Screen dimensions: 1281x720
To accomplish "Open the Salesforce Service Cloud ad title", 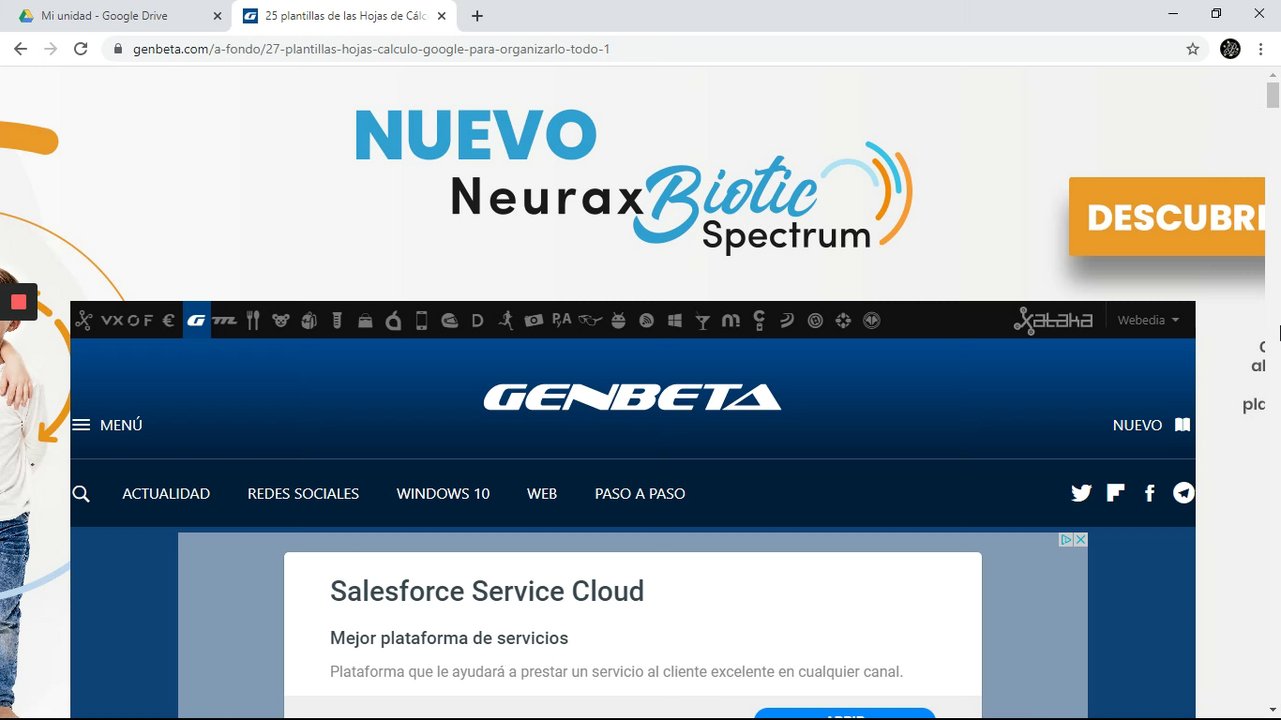I will click(x=487, y=591).
